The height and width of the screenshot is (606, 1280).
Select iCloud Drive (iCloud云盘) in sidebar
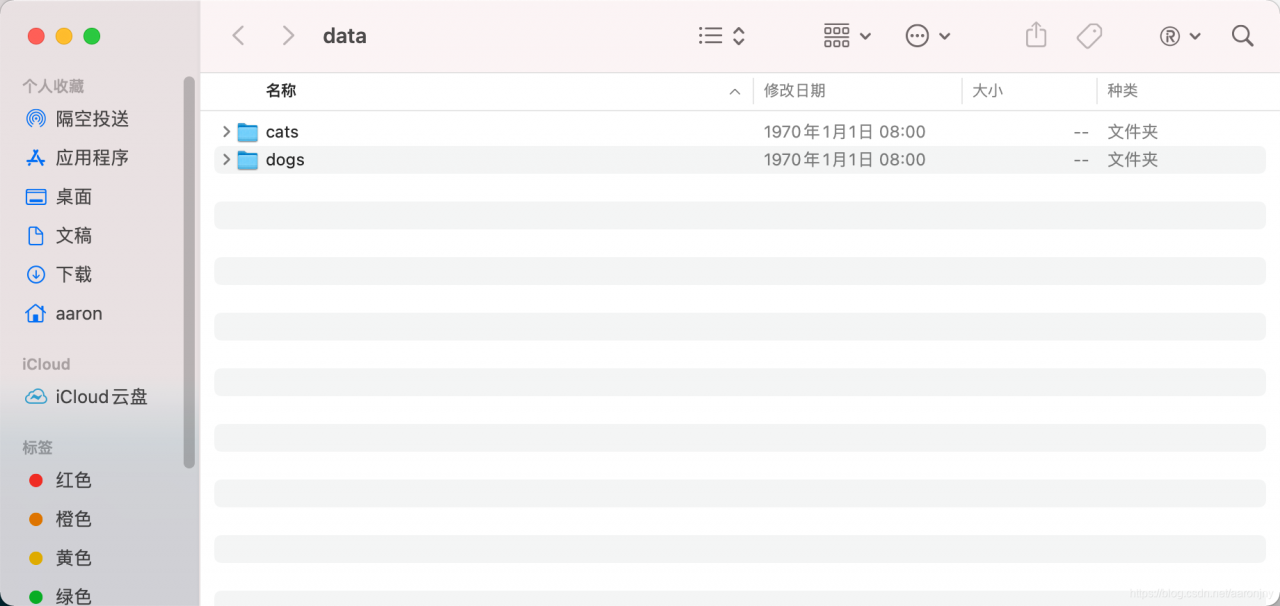pos(101,397)
